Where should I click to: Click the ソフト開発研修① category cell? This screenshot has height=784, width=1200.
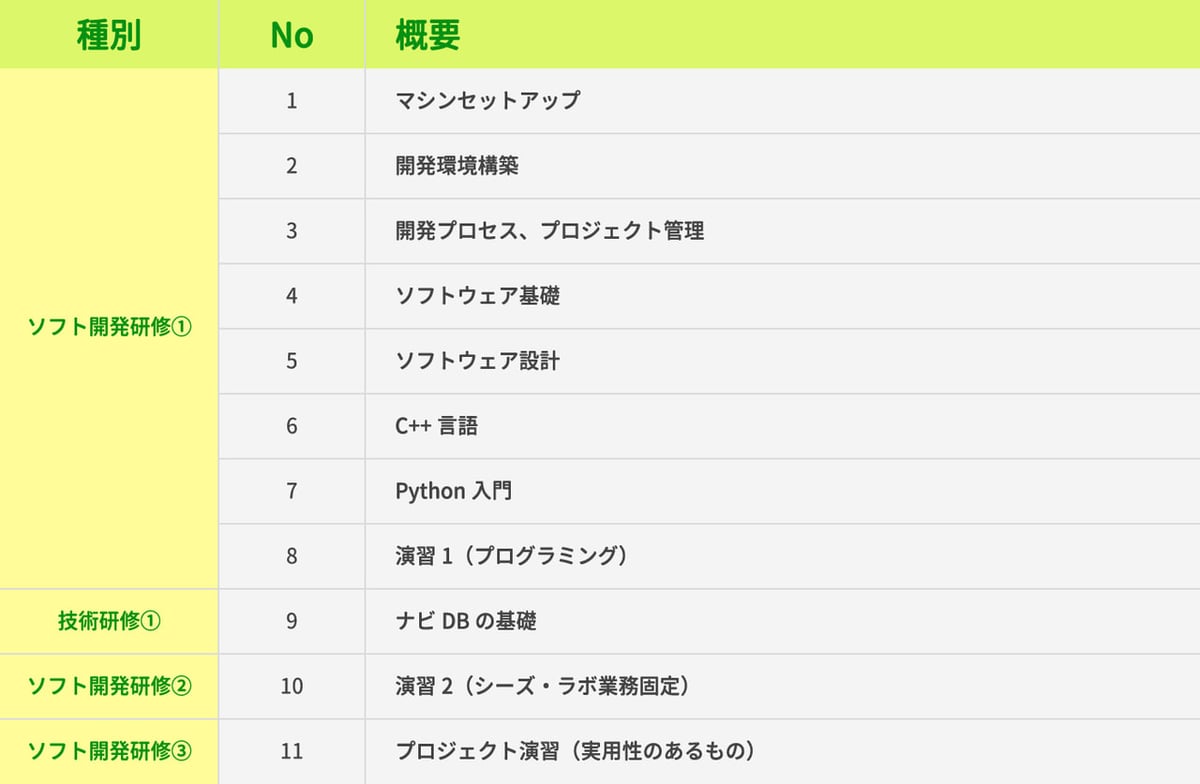tap(108, 328)
